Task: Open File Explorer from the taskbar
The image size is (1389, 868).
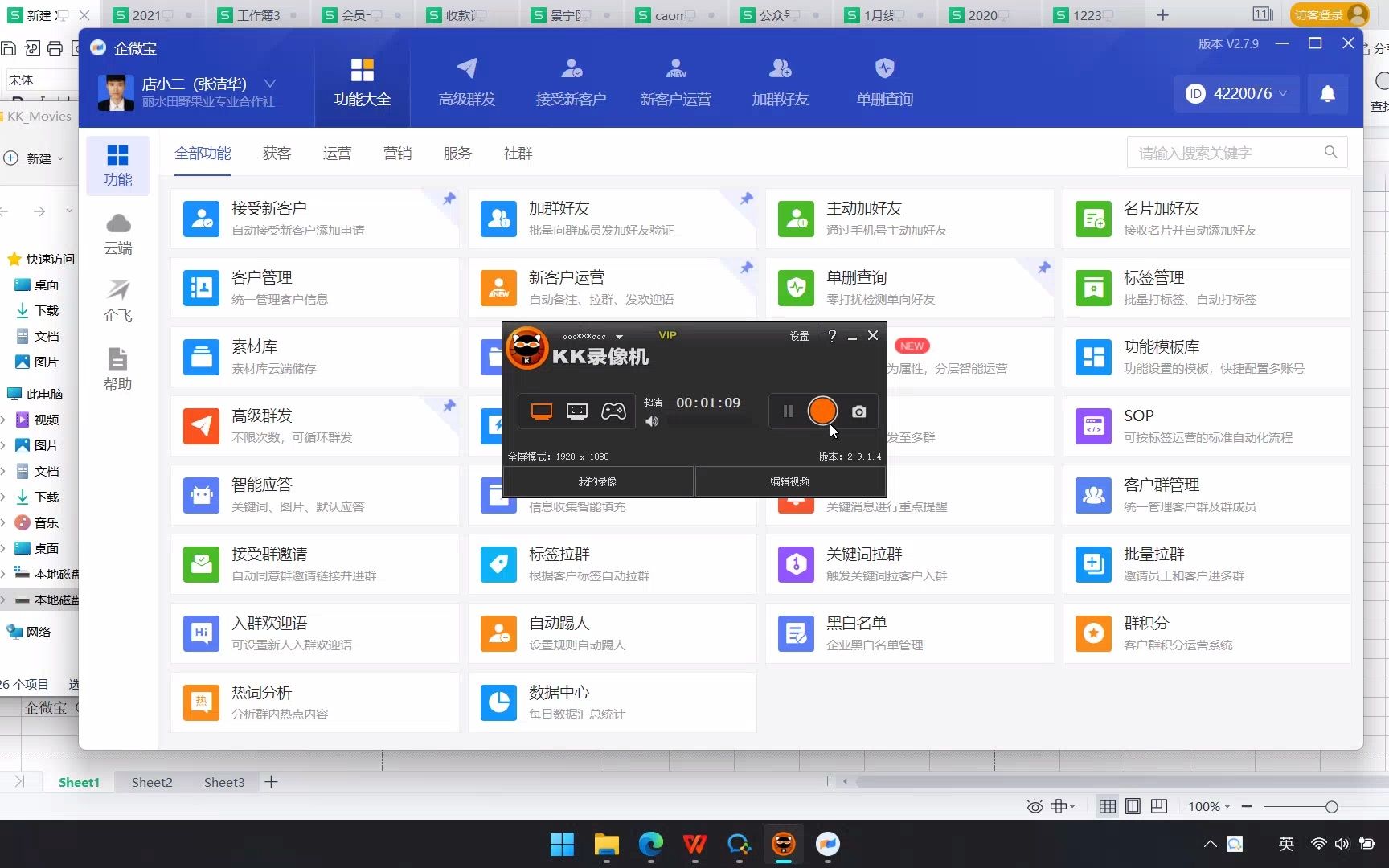Action: pyautogui.click(x=606, y=844)
